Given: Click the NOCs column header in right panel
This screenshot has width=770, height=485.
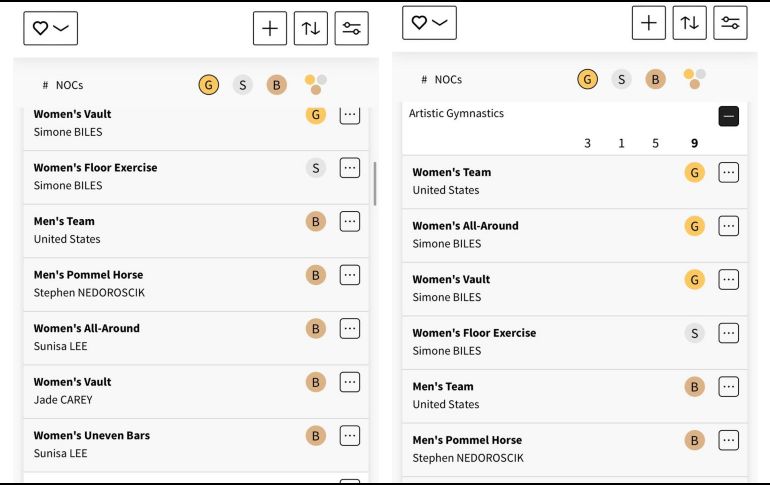Looking at the screenshot, I should (447, 80).
